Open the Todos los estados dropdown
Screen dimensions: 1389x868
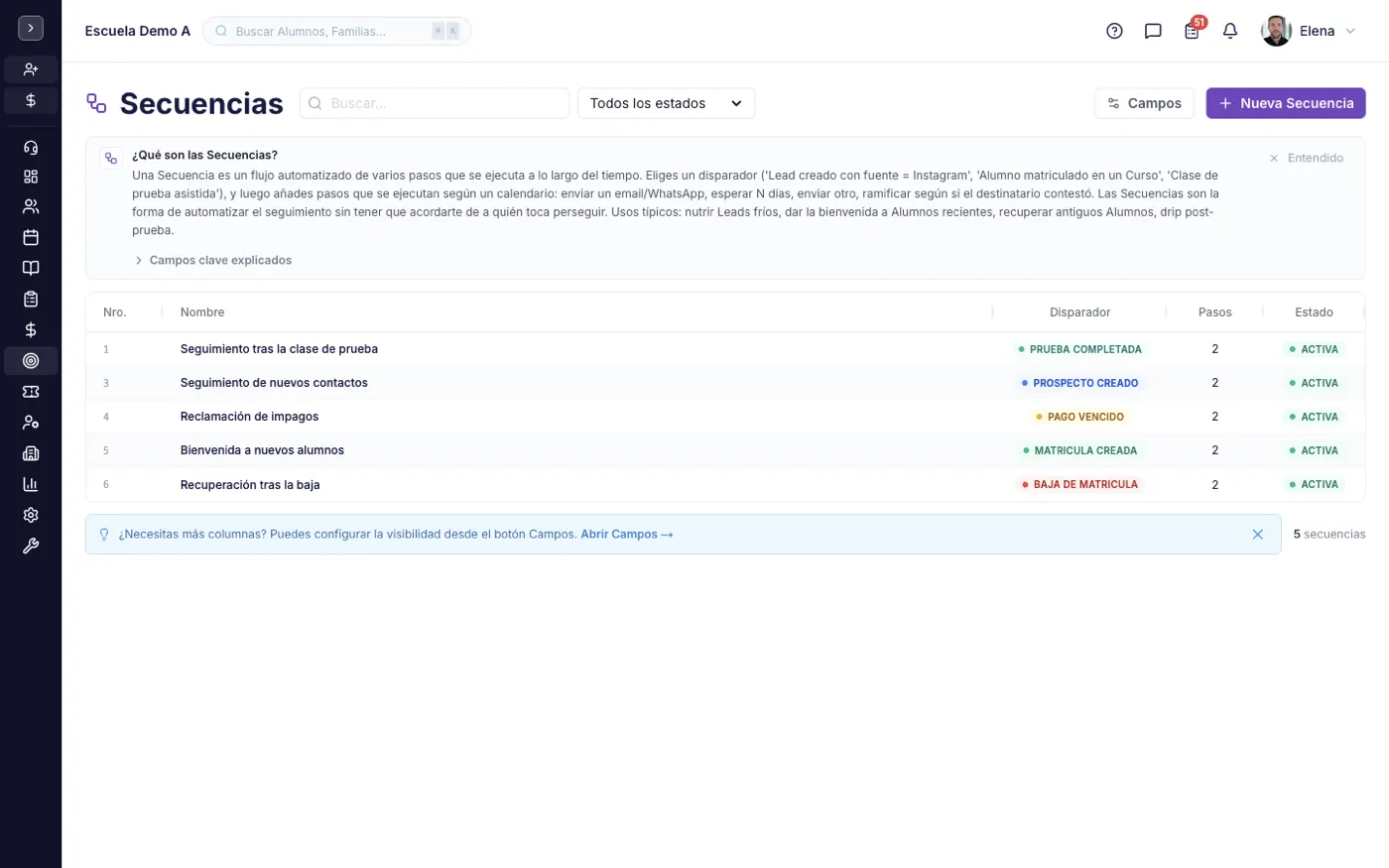[666, 103]
